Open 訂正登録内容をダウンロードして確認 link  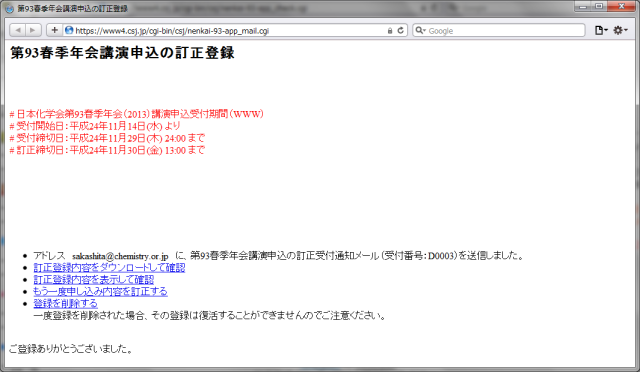(x=109, y=267)
